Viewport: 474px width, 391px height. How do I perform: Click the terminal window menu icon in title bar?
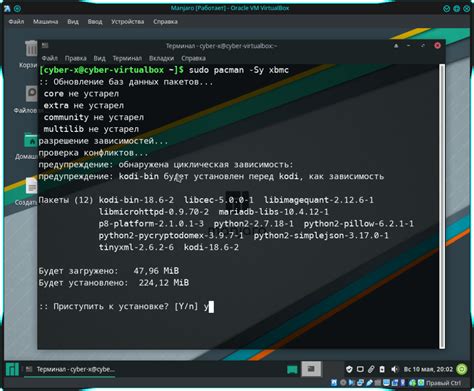[45, 45]
